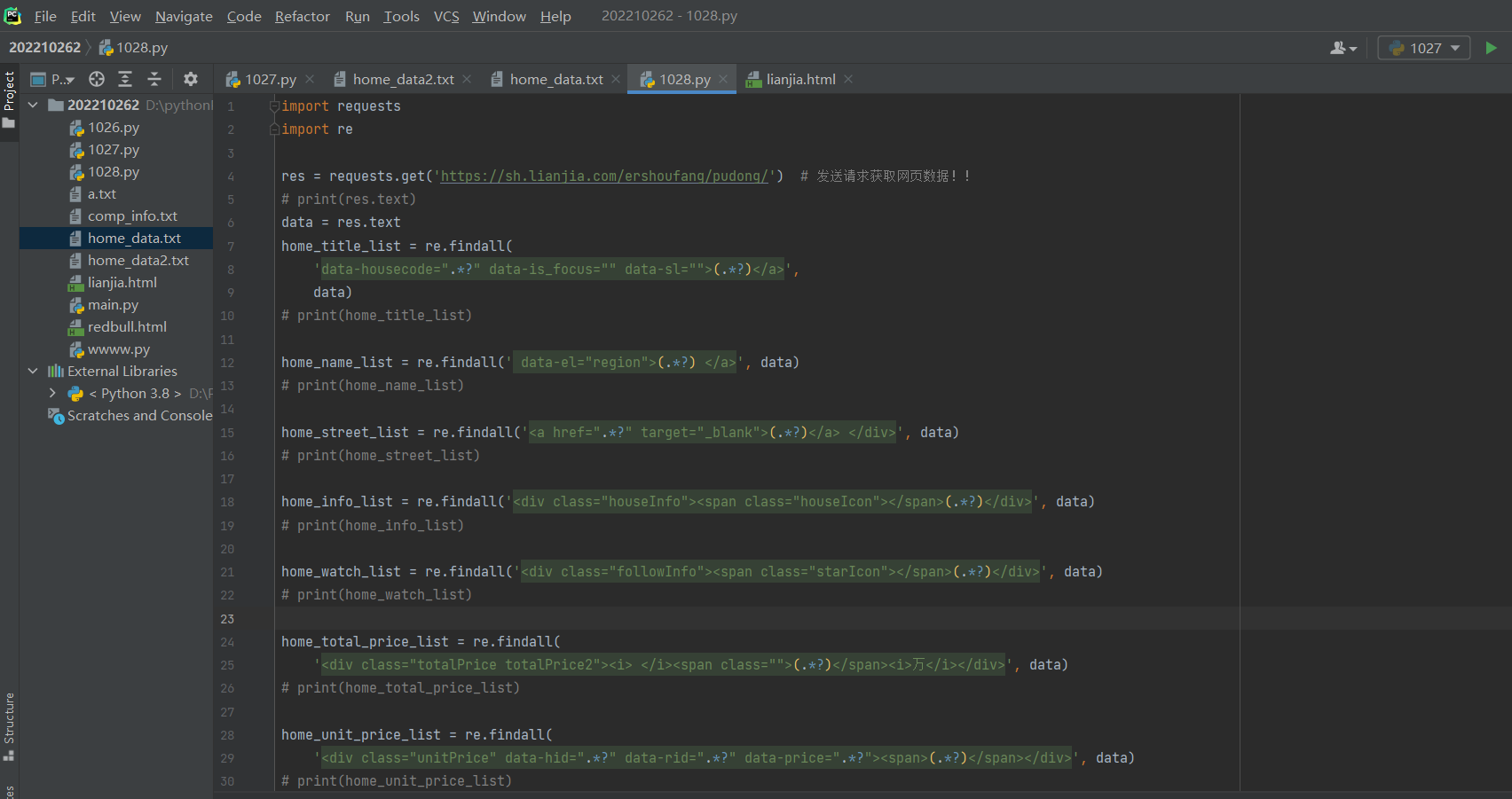
Task: Close the 1027.py editor tab
Action: pos(310,79)
